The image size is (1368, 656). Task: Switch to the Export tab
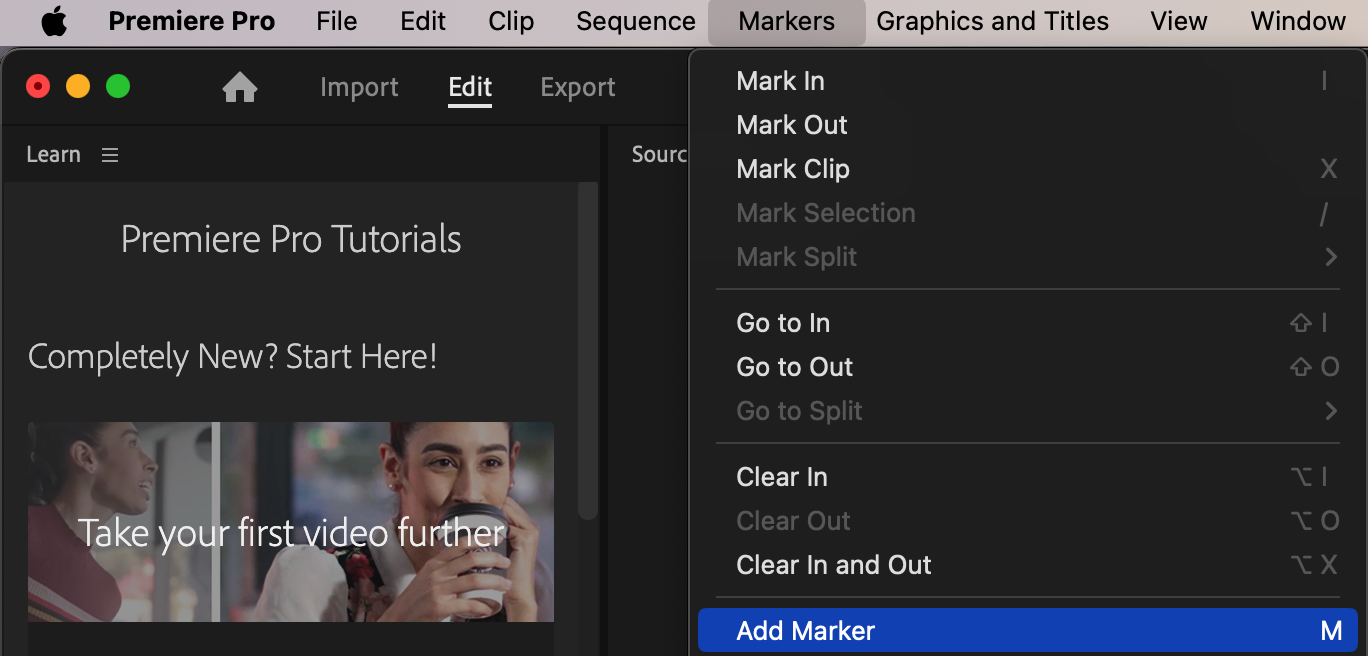[x=578, y=88]
